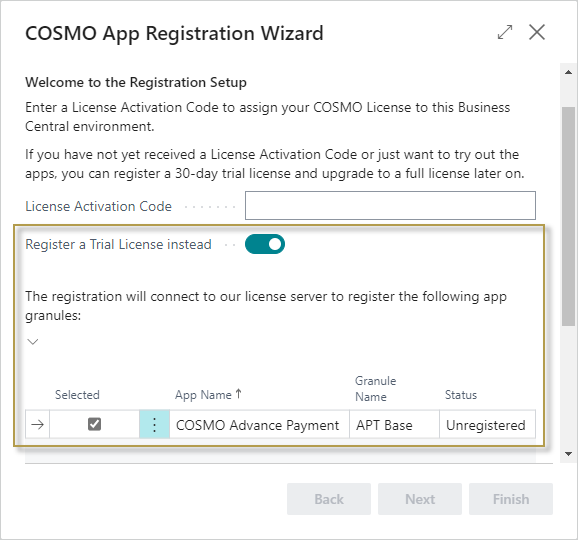Select the COSMO Advance Payment cell

(x=259, y=425)
